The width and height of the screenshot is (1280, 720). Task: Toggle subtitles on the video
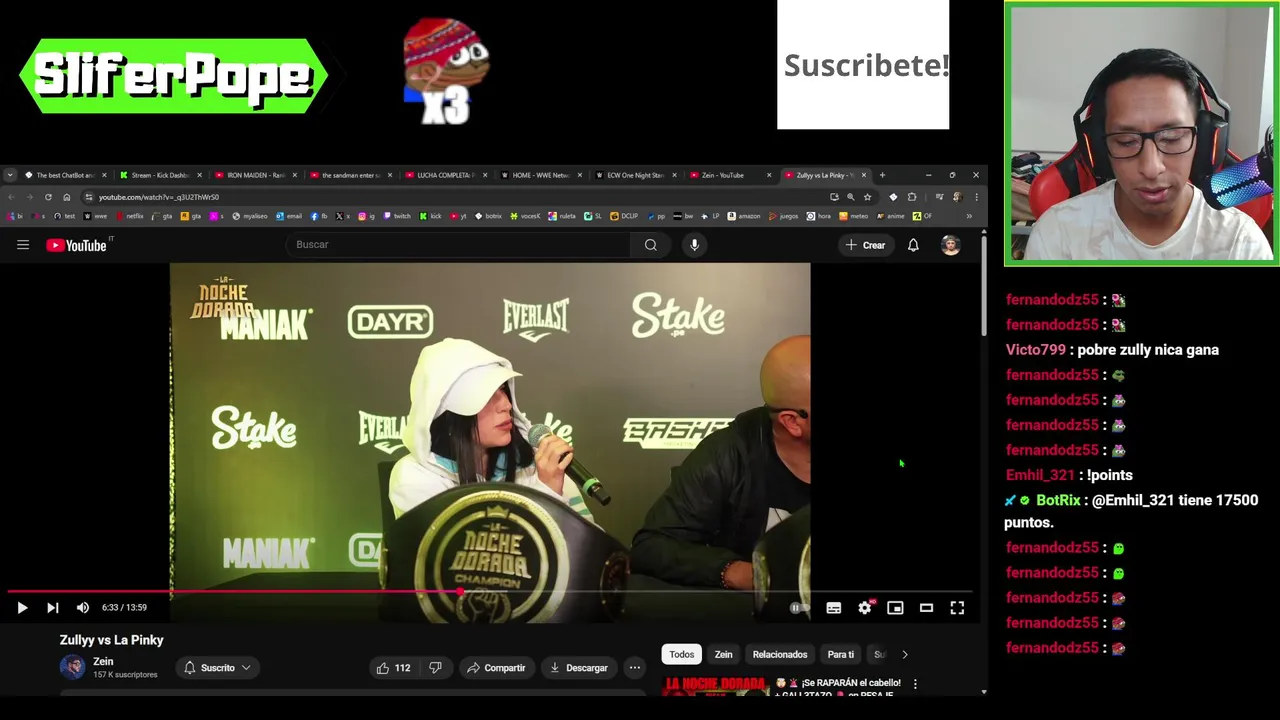834,607
